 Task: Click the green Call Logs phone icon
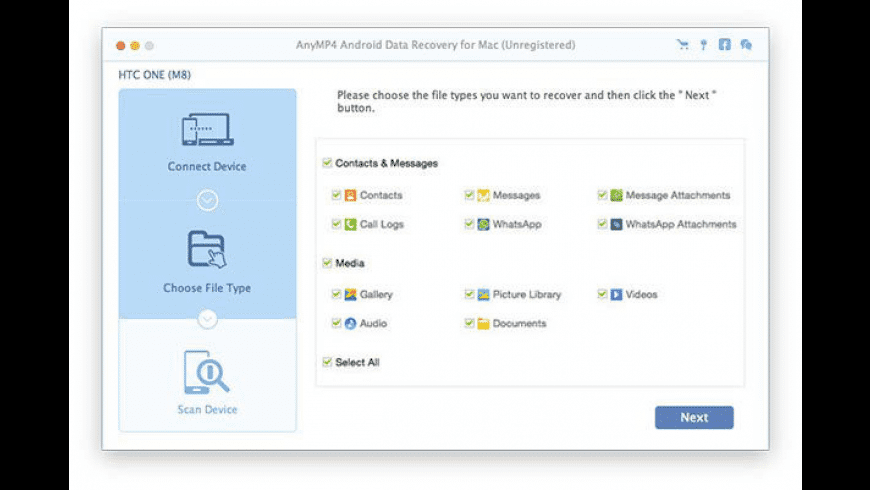tap(350, 224)
